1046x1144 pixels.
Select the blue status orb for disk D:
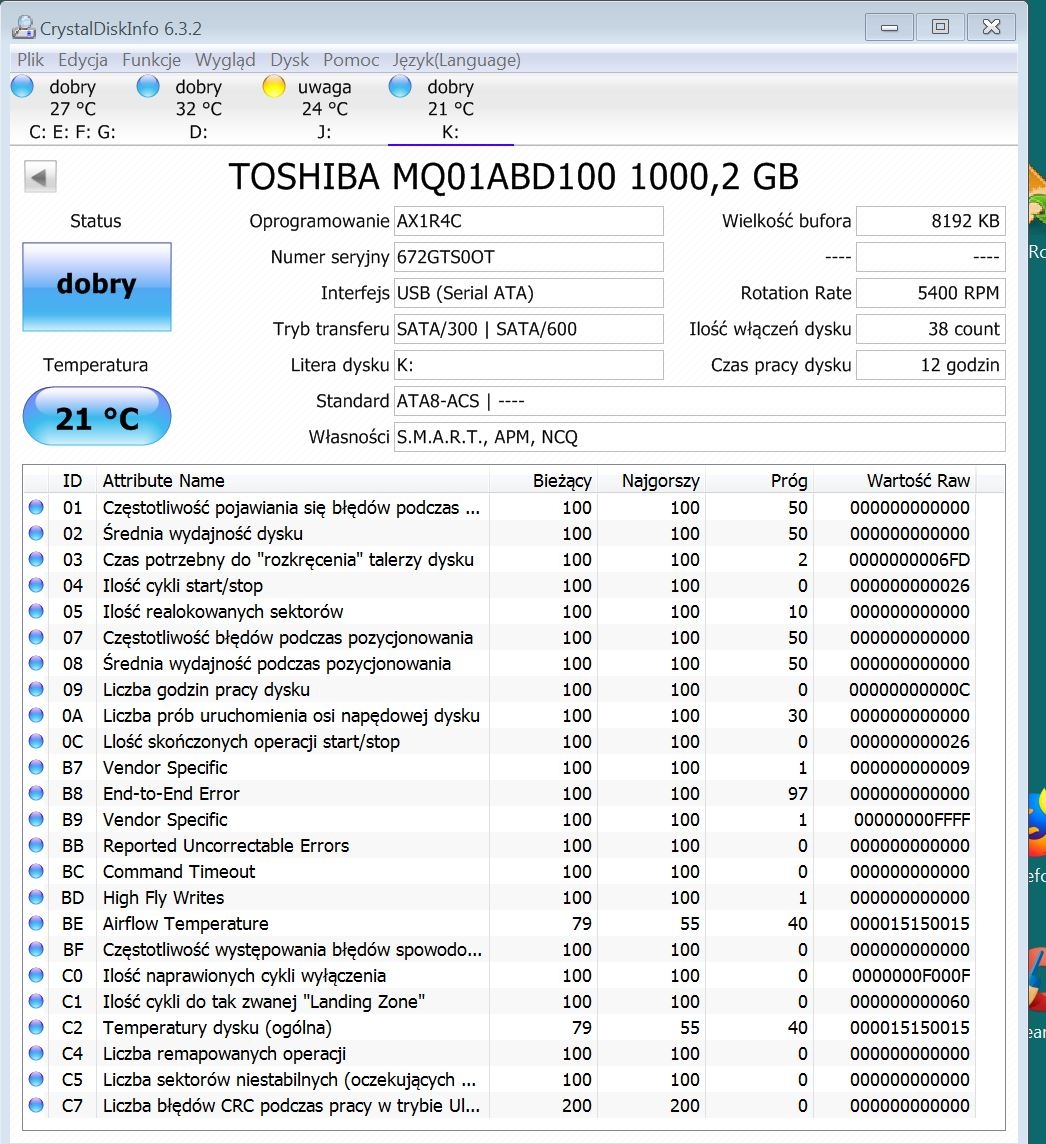(148, 86)
